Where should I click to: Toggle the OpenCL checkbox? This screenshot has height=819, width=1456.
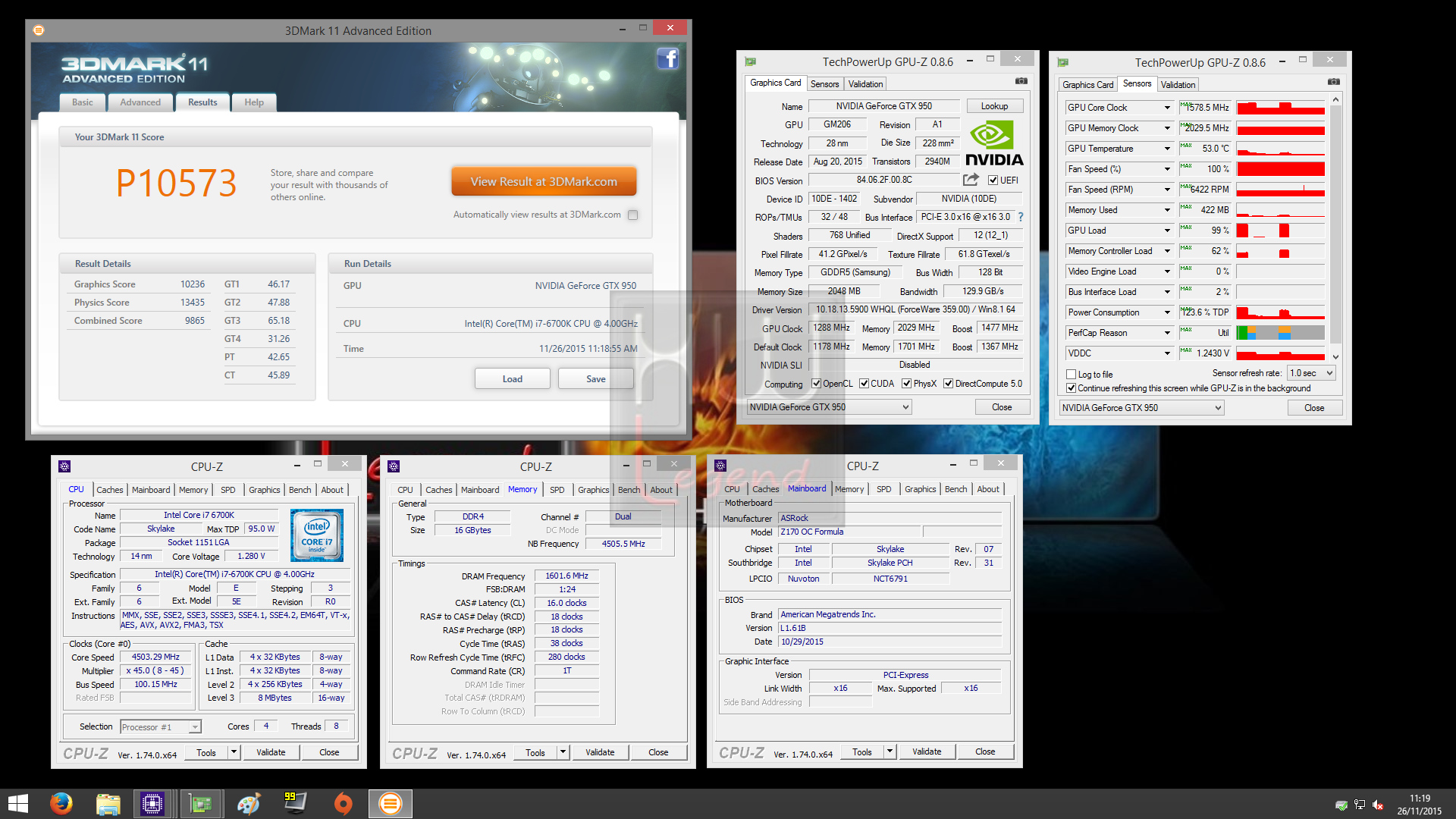(817, 384)
